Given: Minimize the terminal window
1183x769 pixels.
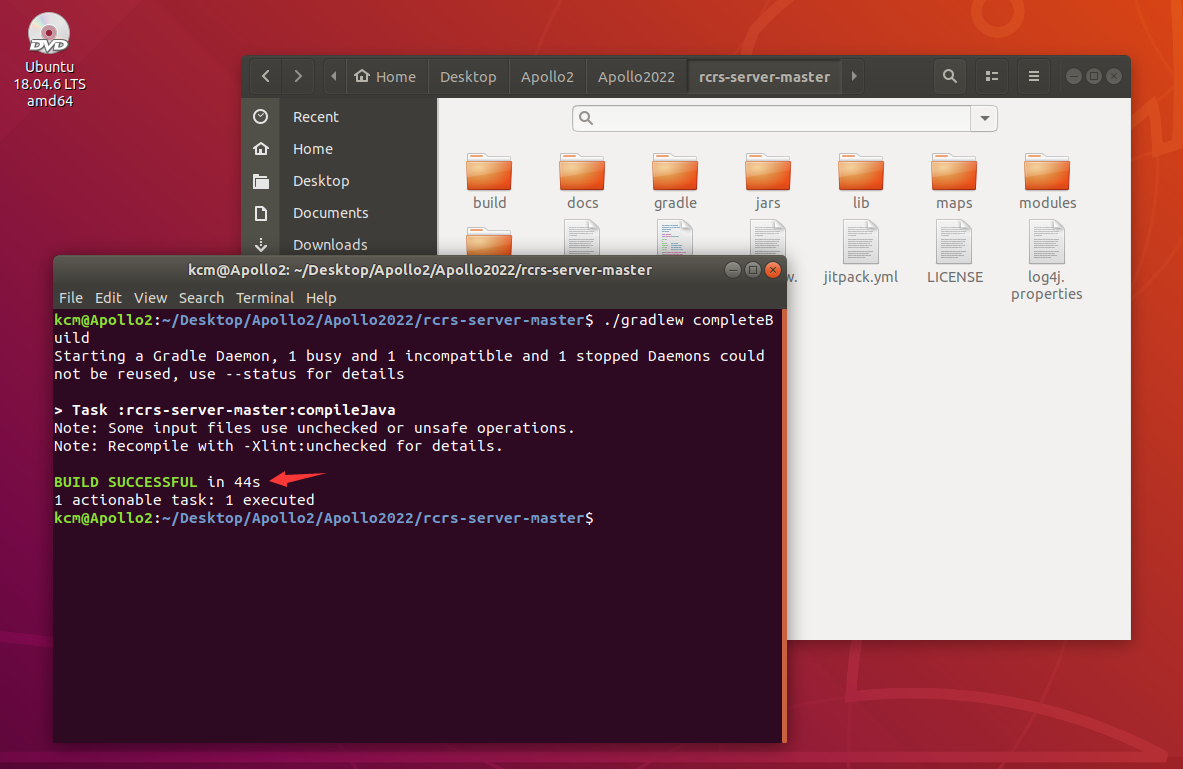Looking at the screenshot, I should pyautogui.click(x=732, y=270).
